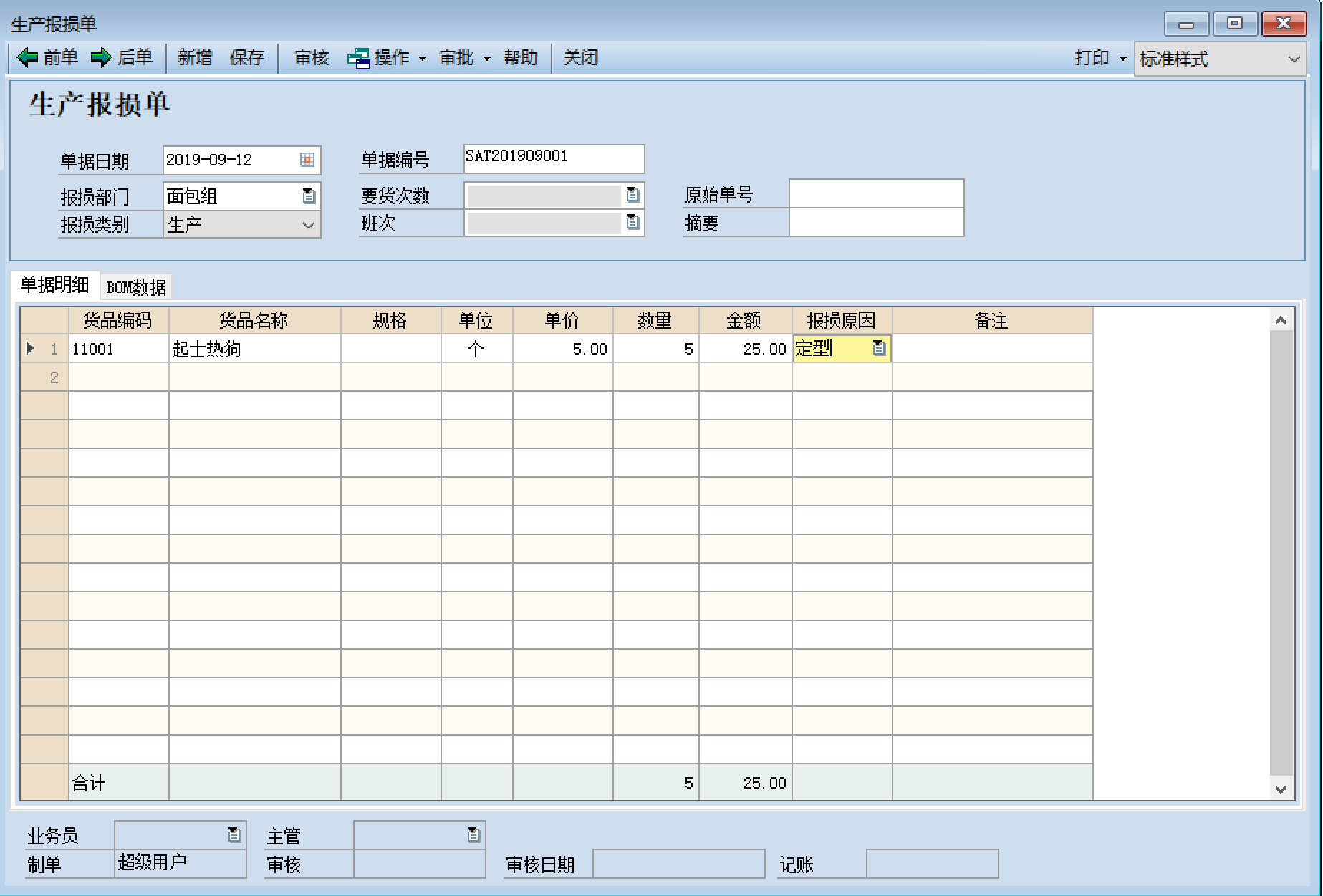Click the 打印 button
Image resolution: width=1323 pixels, height=896 pixels.
[x=1092, y=58]
